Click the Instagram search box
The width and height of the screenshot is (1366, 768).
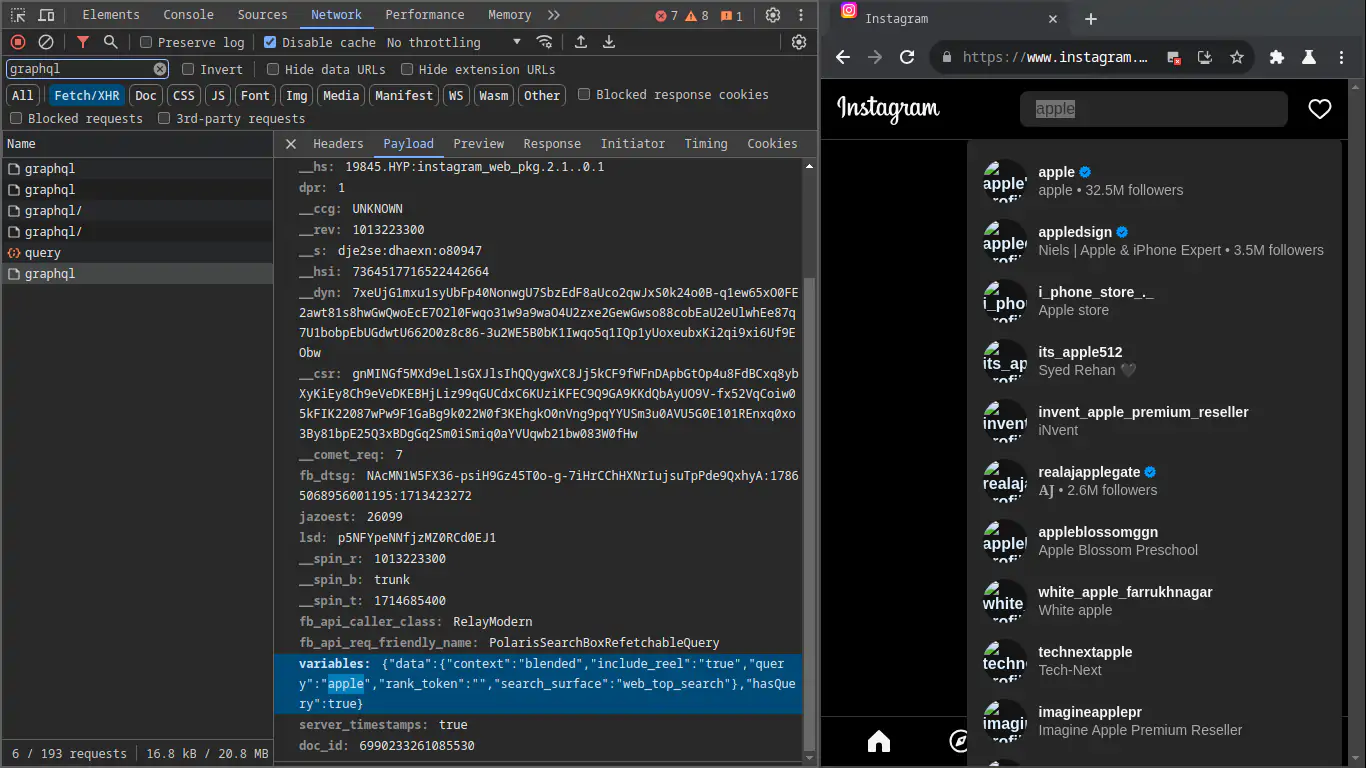coord(1154,109)
